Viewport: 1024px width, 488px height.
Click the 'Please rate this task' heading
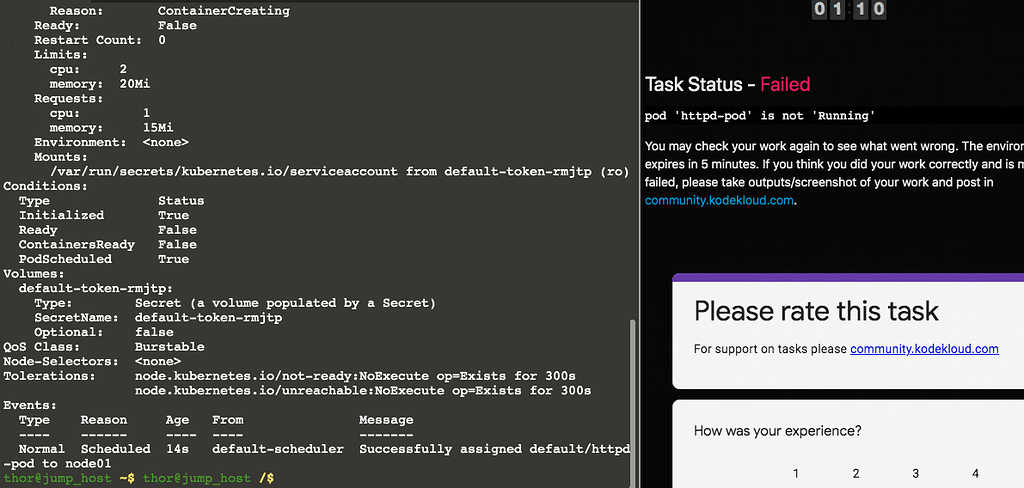tap(816, 310)
